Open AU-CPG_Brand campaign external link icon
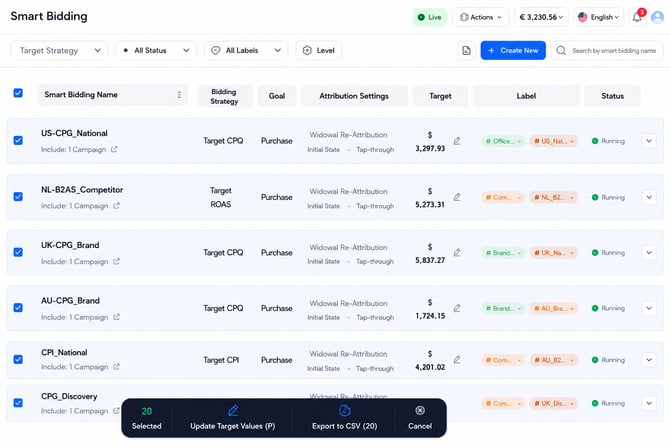The height and width of the screenshot is (448, 670). coord(116,317)
